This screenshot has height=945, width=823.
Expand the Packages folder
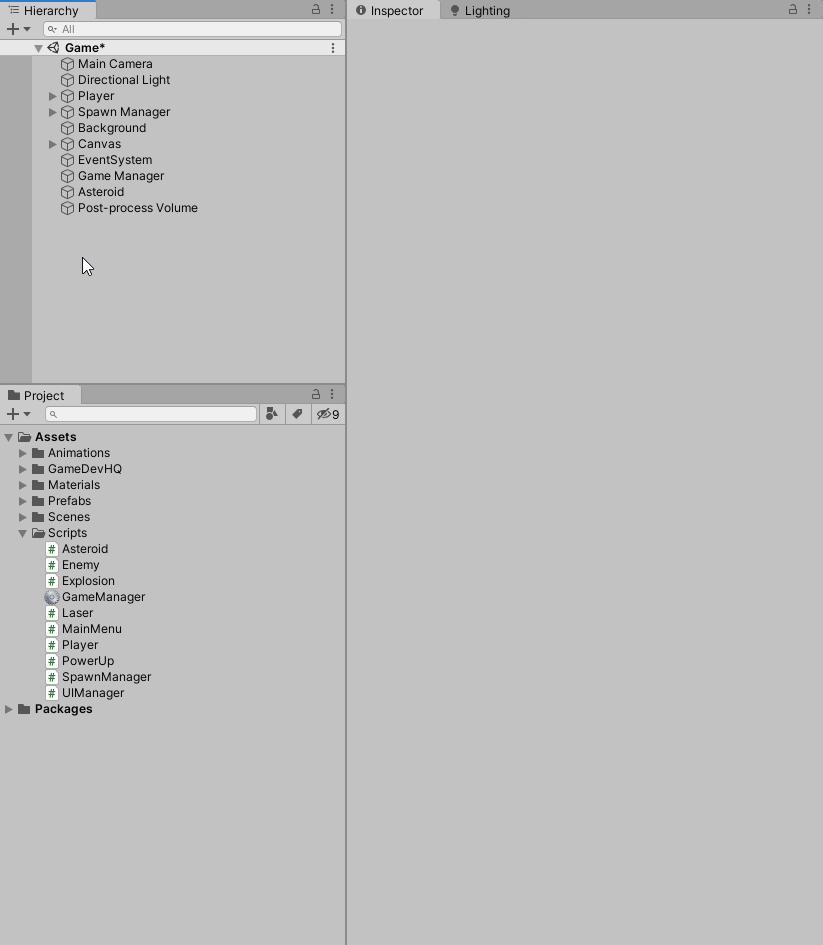[8, 709]
